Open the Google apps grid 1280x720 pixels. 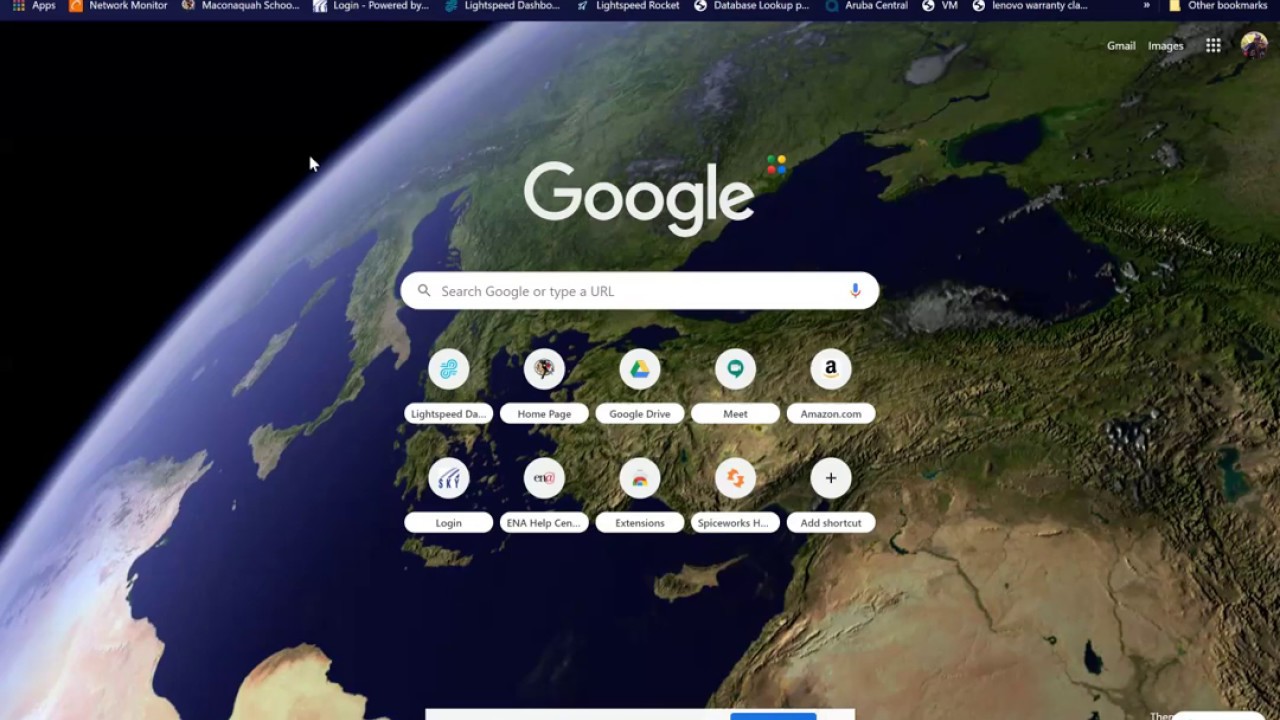(x=1213, y=45)
